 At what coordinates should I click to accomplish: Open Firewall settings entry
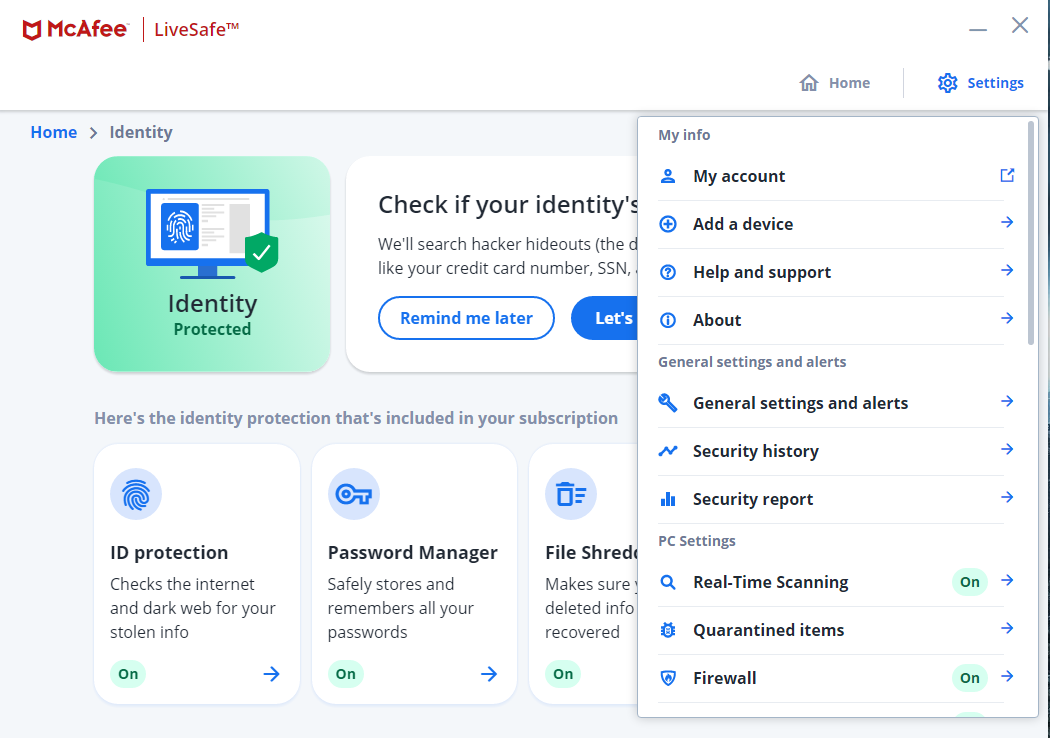pyautogui.click(x=836, y=678)
